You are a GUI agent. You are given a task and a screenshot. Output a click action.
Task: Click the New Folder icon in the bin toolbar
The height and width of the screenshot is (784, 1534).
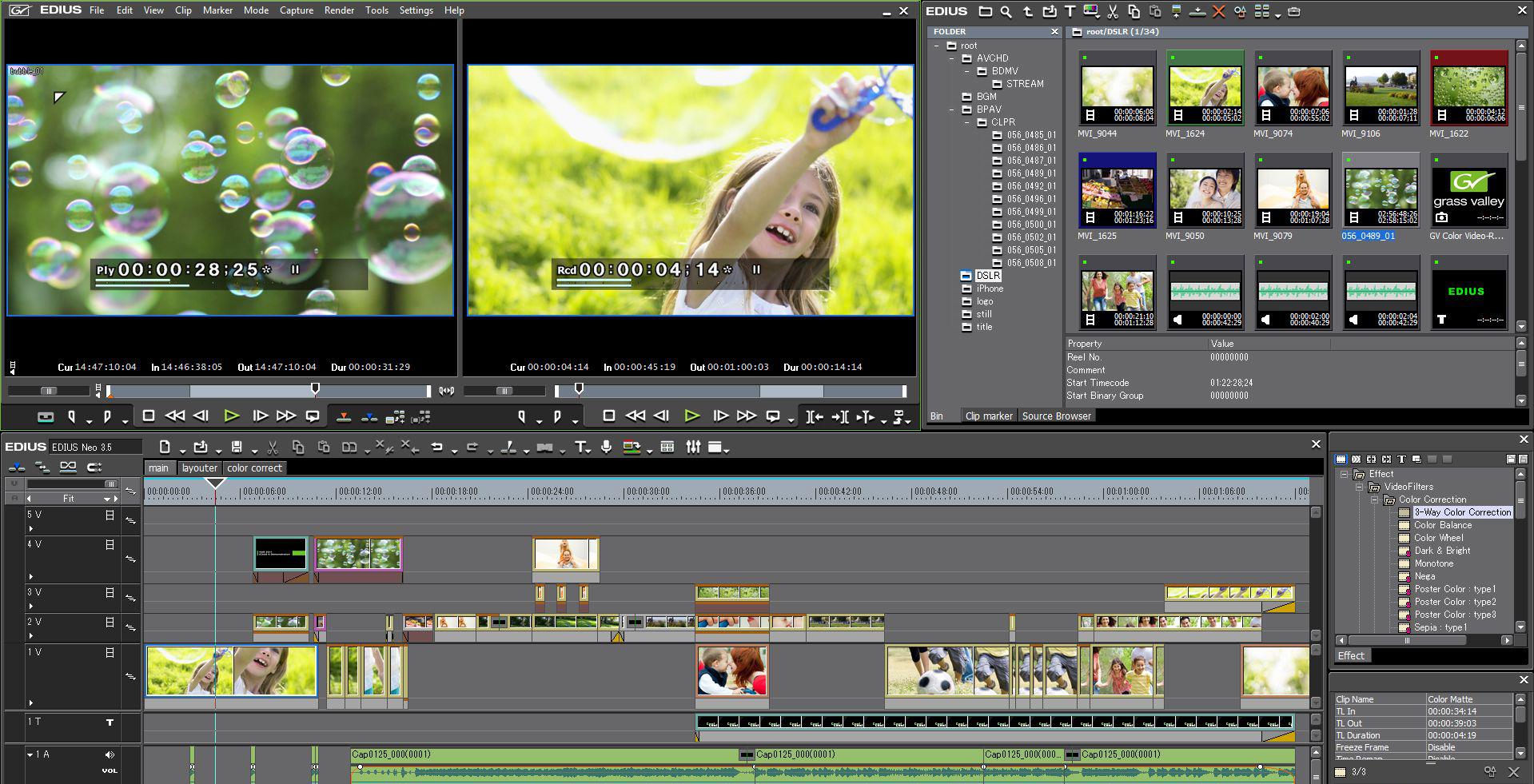click(x=985, y=11)
